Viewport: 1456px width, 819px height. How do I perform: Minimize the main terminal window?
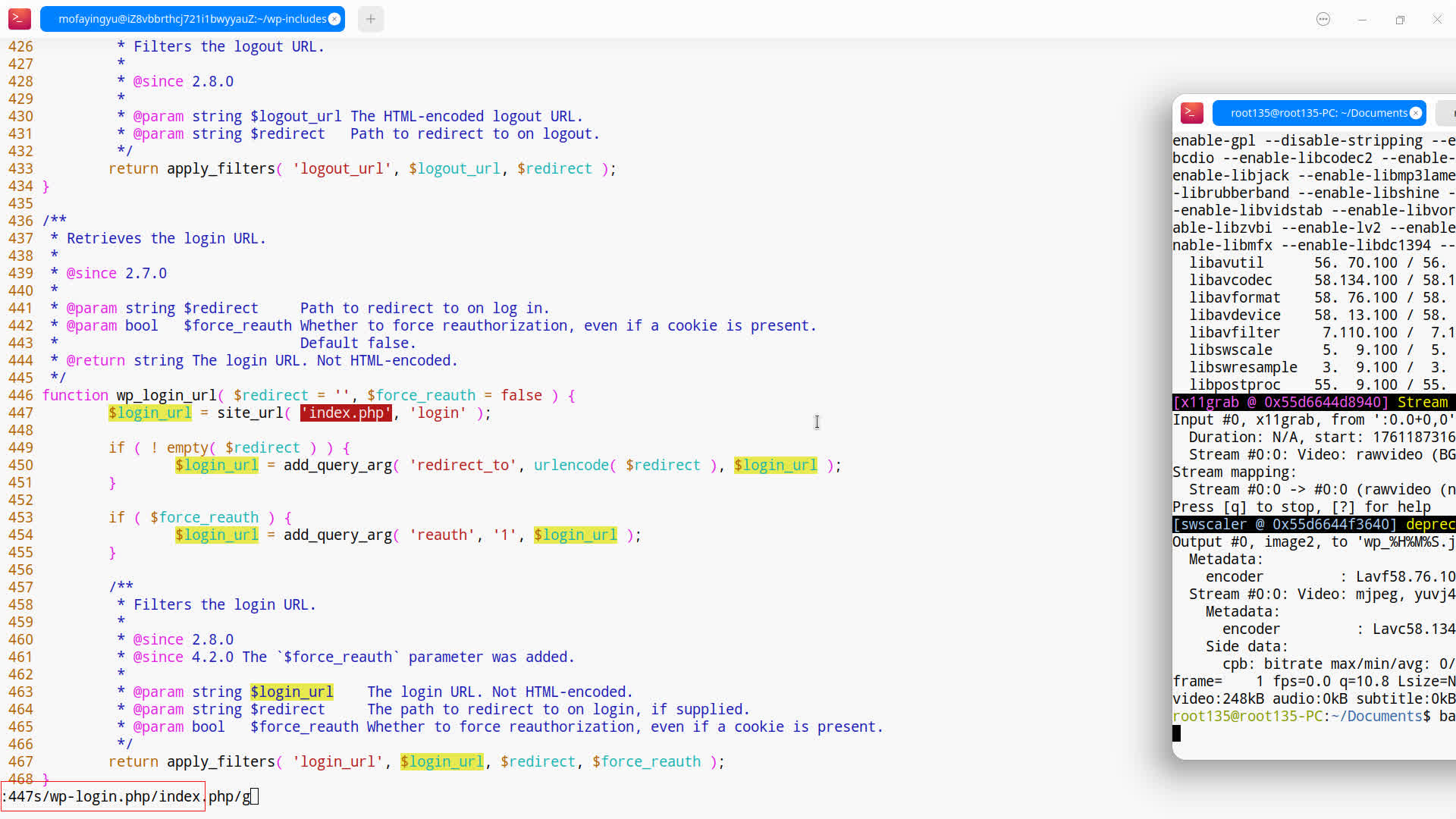point(1362,19)
